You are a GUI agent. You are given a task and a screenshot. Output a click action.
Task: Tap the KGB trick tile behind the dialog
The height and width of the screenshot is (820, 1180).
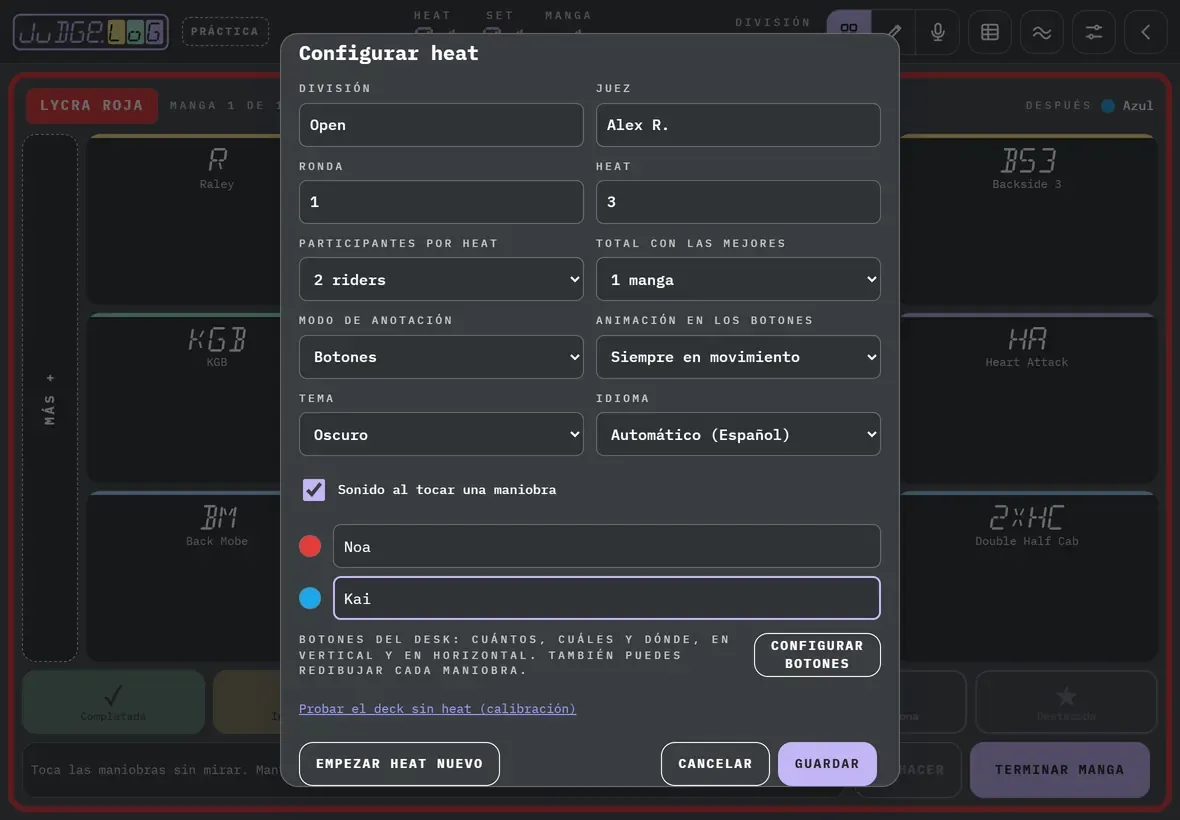point(185,397)
